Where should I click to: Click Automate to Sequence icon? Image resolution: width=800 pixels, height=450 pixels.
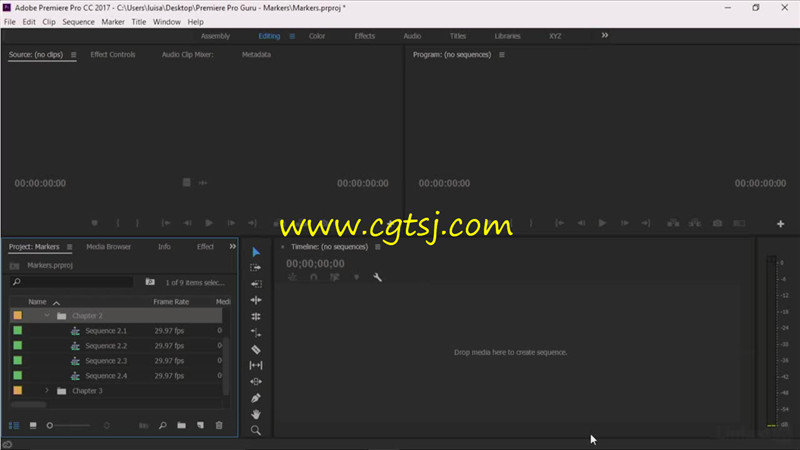pos(144,426)
